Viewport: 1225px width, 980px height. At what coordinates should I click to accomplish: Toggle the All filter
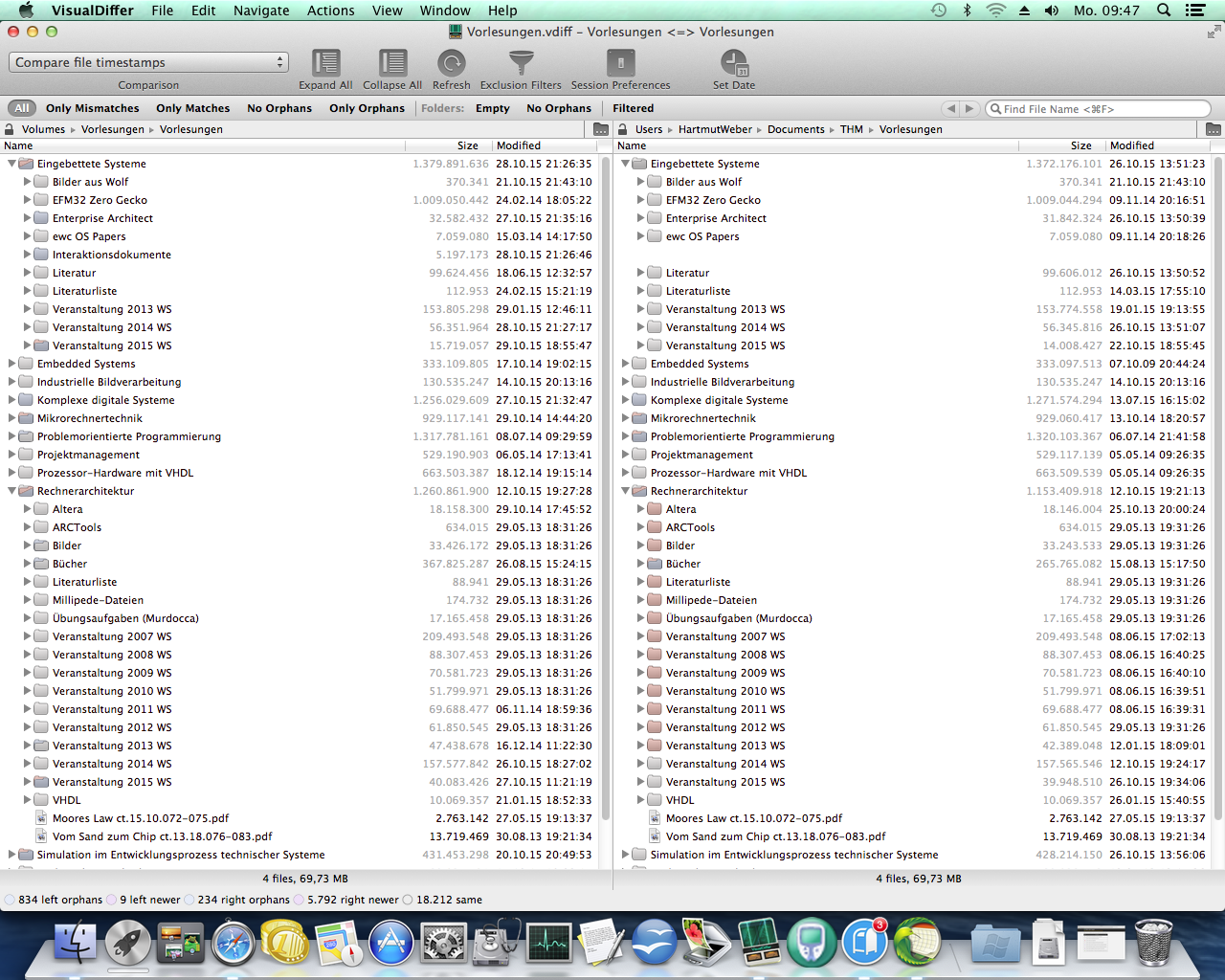[22, 108]
